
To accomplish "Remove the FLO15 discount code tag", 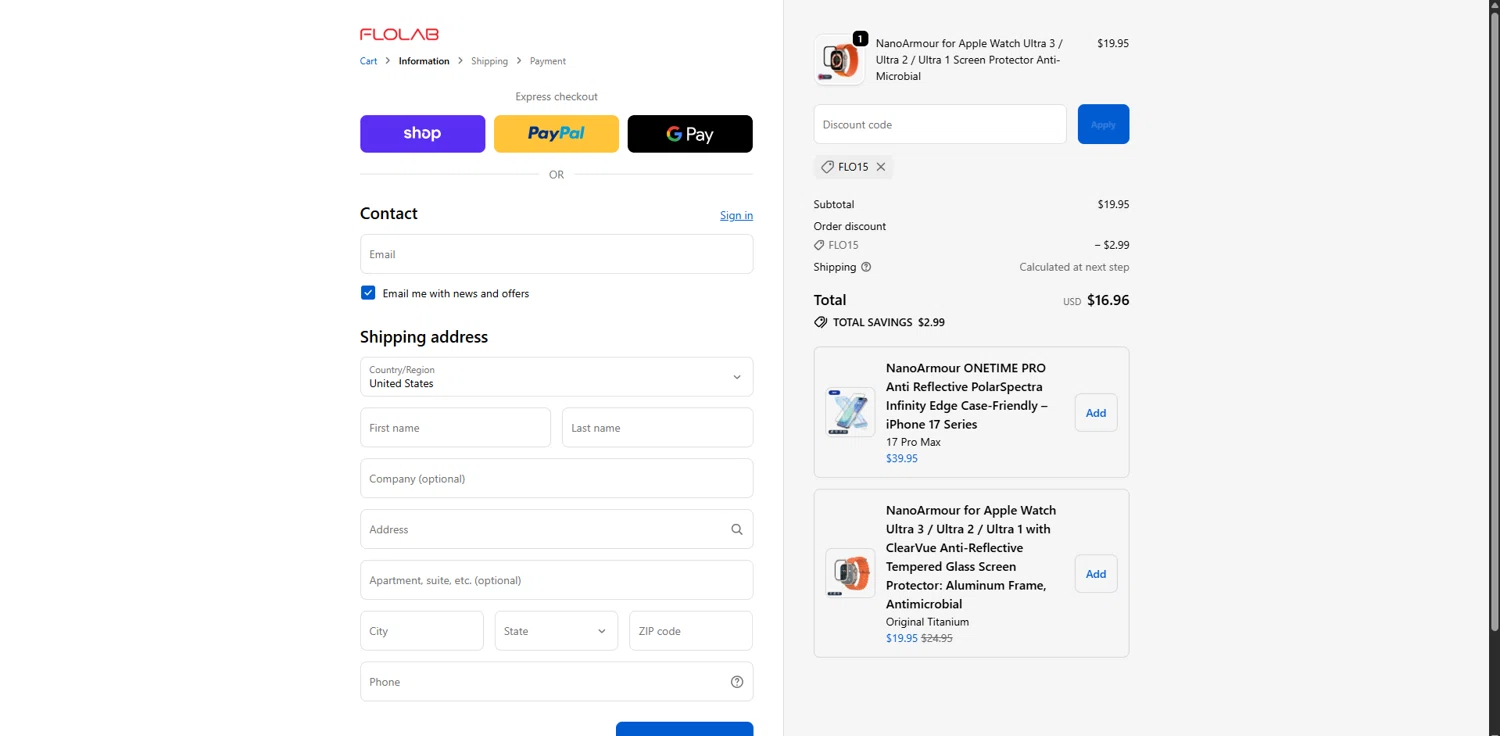I will tap(881, 167).
